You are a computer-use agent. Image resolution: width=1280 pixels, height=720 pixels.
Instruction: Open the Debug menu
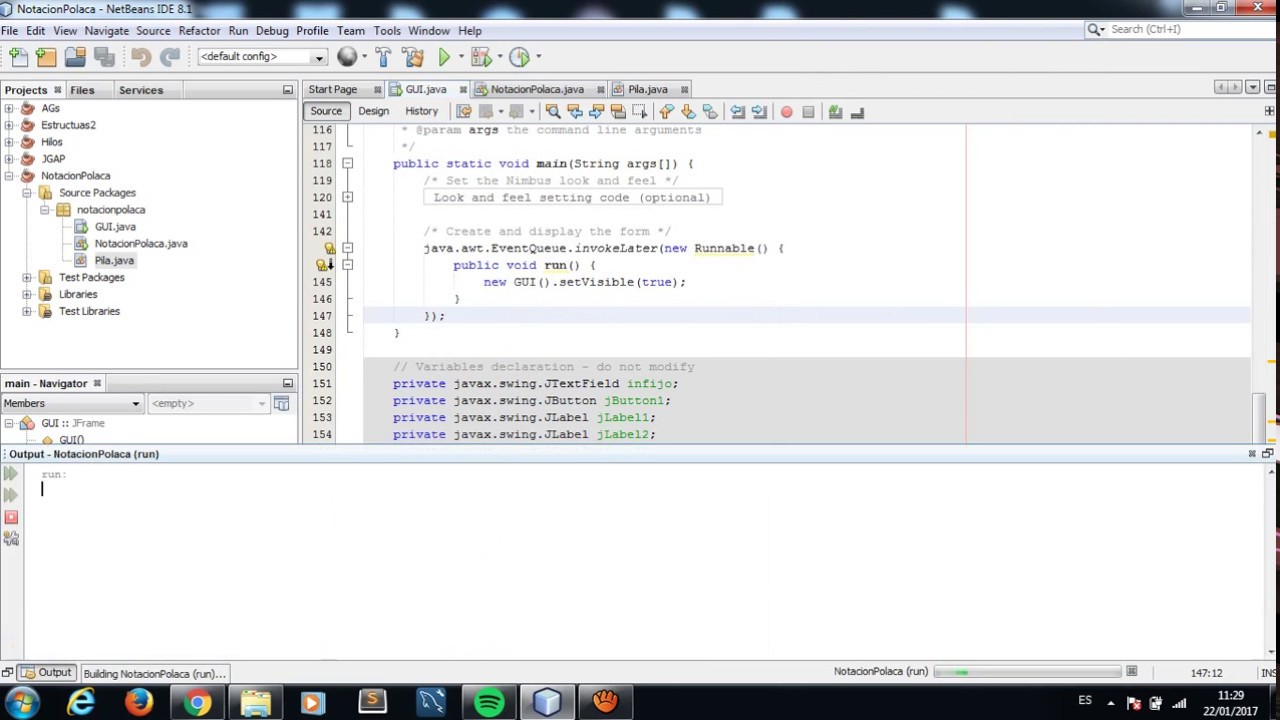(272, 31)
